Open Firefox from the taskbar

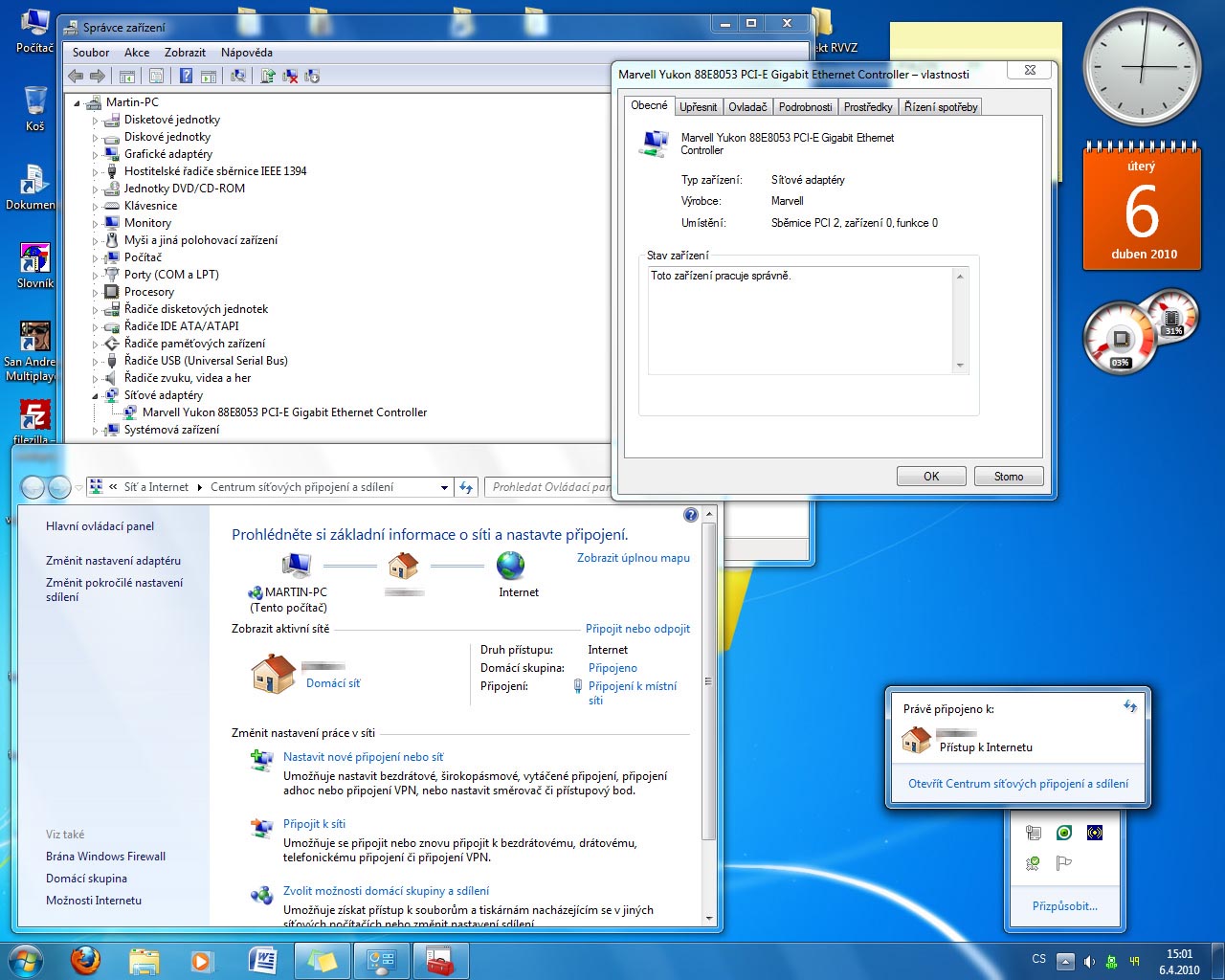point(86,960)
